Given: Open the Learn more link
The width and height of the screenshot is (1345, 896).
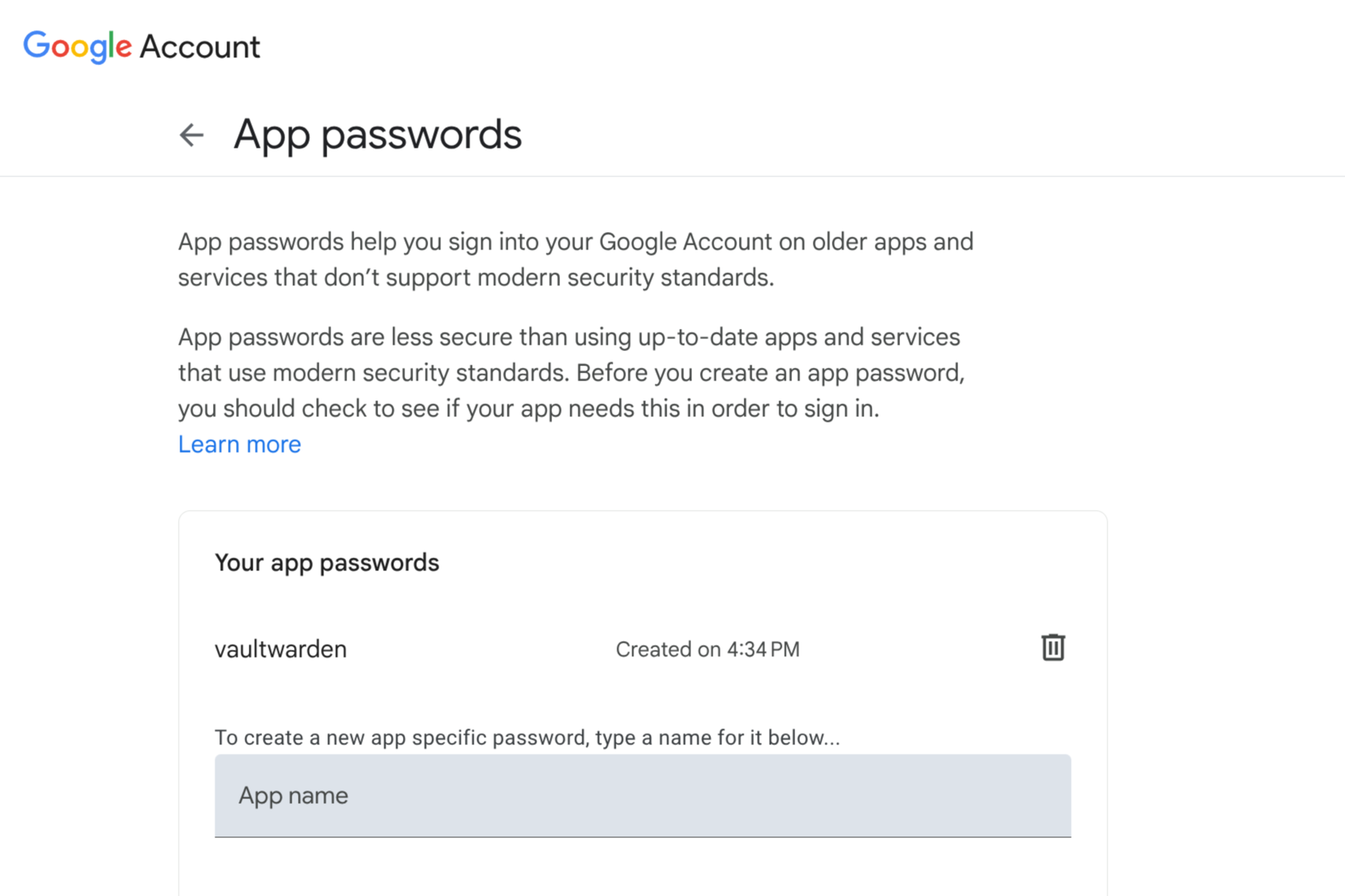Looking at the screenshot, I should tap(239, 444).
